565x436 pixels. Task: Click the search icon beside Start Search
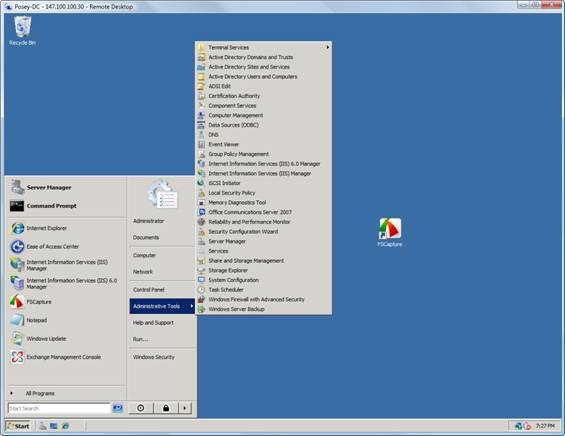coord(117,408)
